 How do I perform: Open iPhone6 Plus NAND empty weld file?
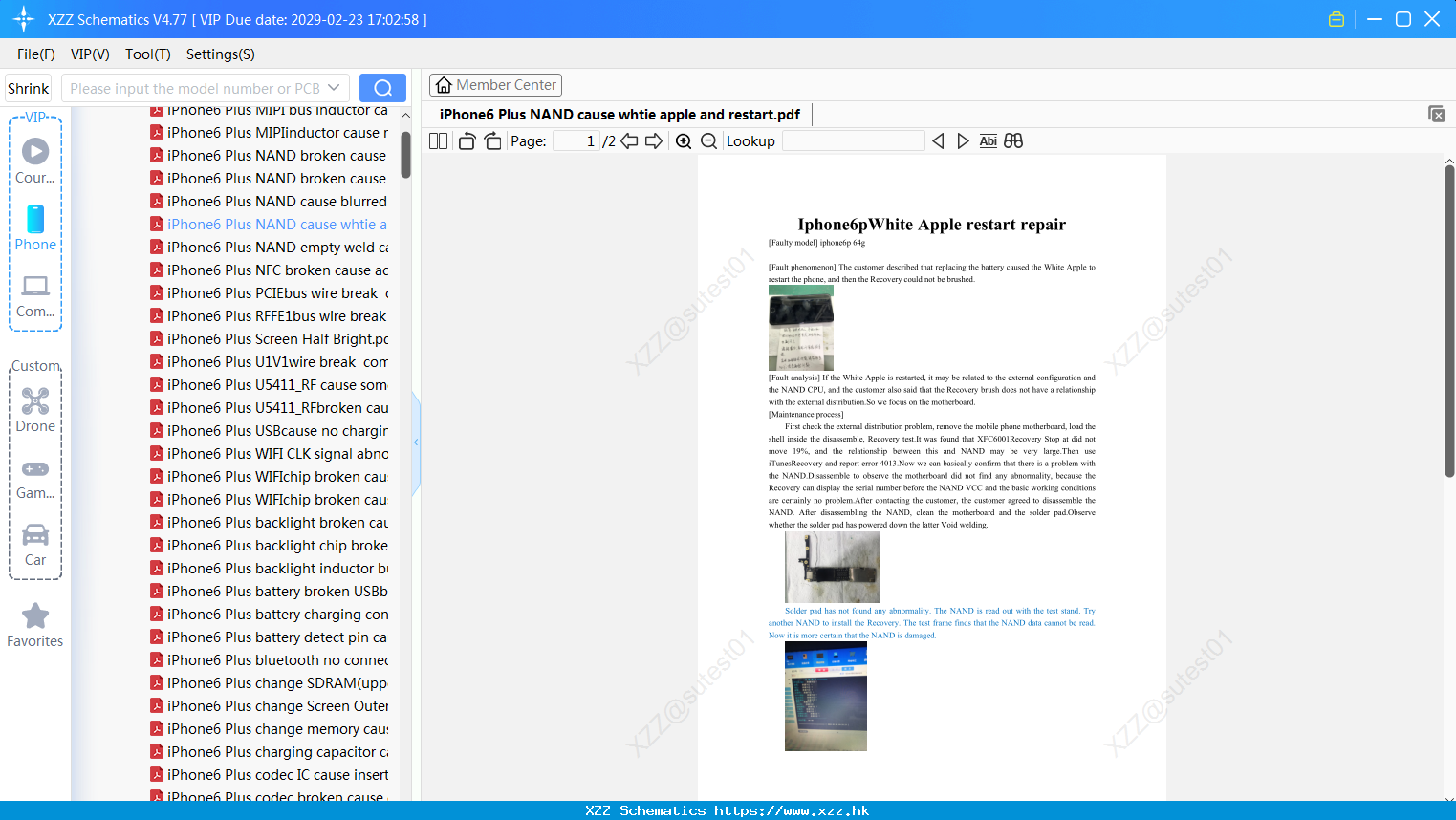pos(270,248)
